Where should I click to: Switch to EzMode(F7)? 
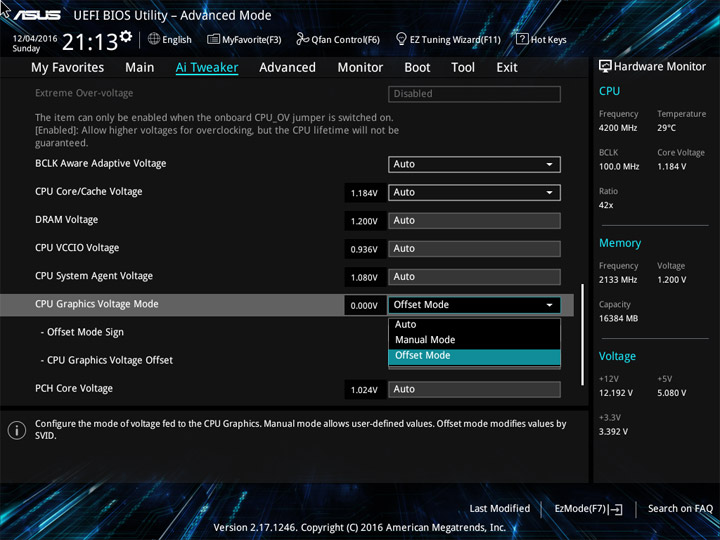(588, 509)
